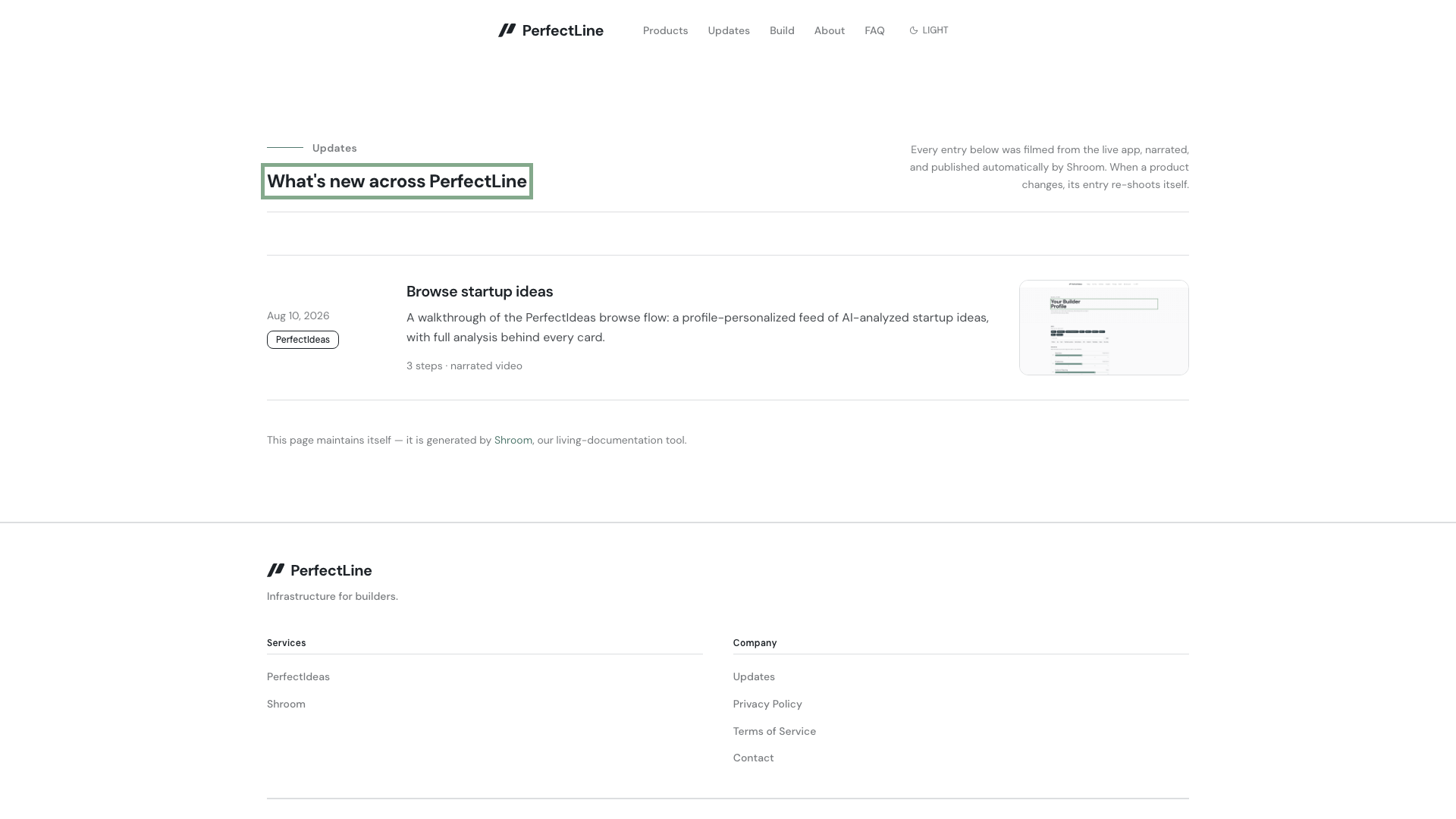Open the Browse startup ideas entry

pyautogui.click(x=479, y=291)
